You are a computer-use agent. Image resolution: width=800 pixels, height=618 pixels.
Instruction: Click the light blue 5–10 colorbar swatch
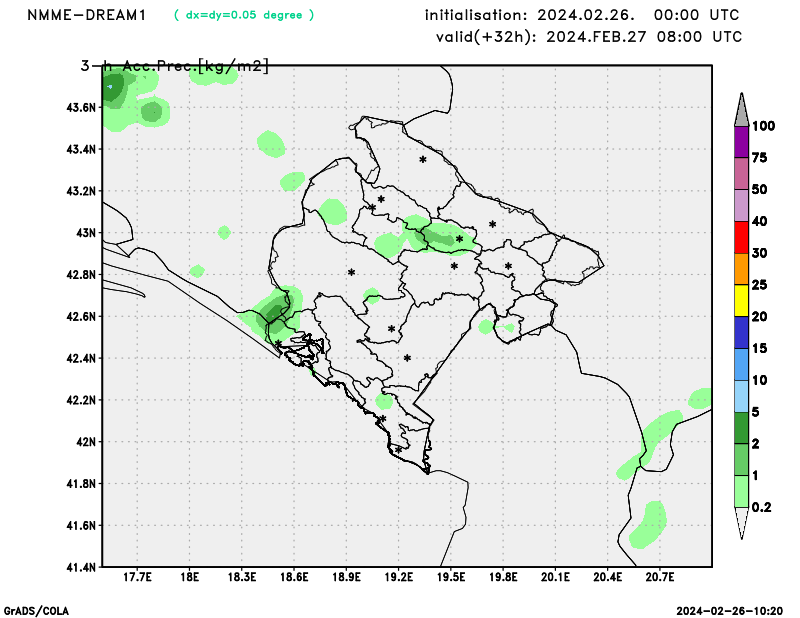pyautogui.click(x=741, y=396)
